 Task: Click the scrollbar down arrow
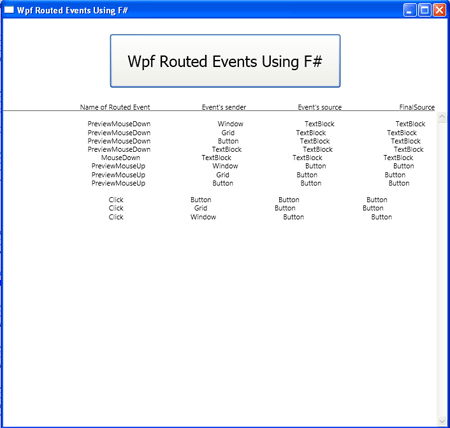pos(442,421)
